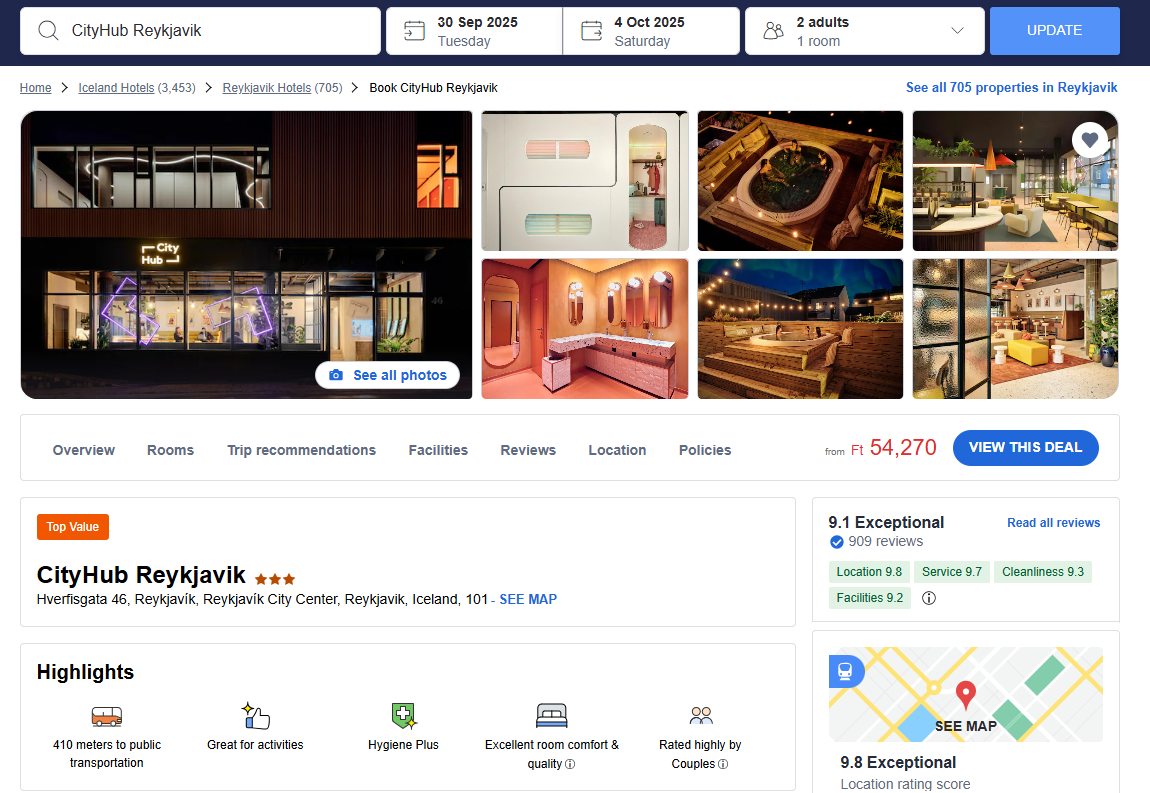Click the 9.1 Exceptional rating heading

(886, 522)
